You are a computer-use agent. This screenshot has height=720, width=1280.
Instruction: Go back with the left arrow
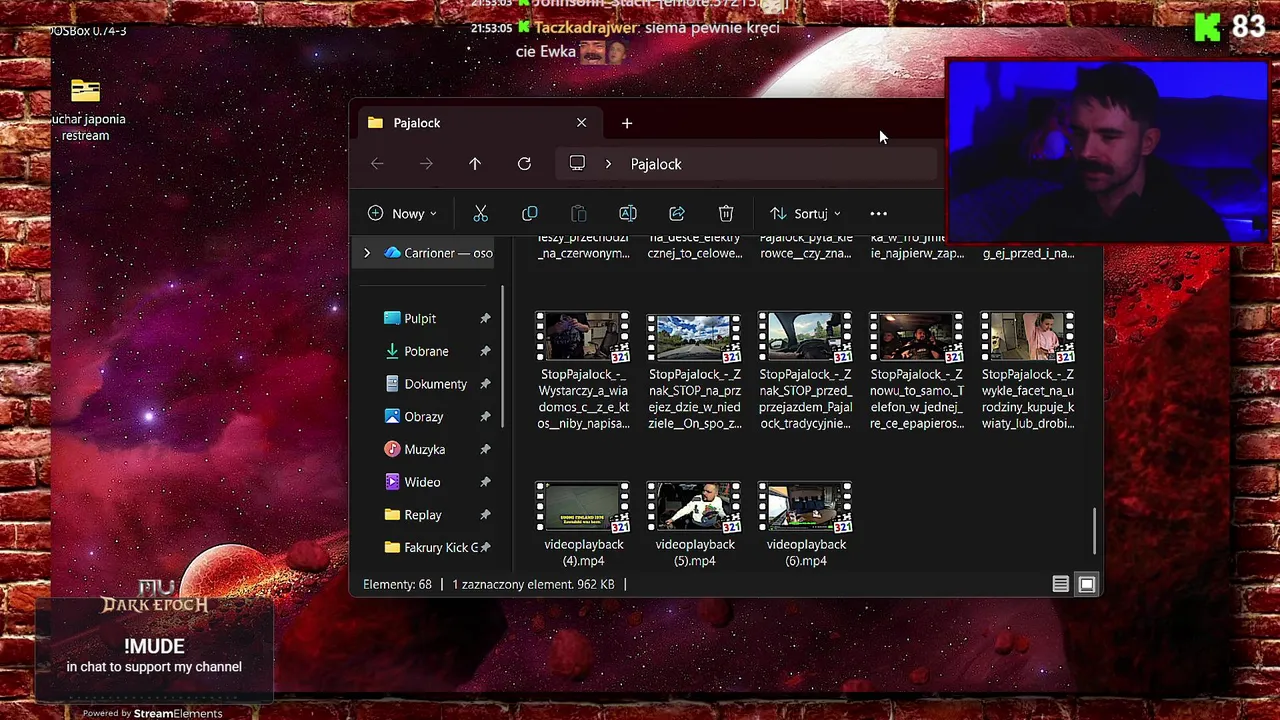pyautogui.click(x=377, y=164)
